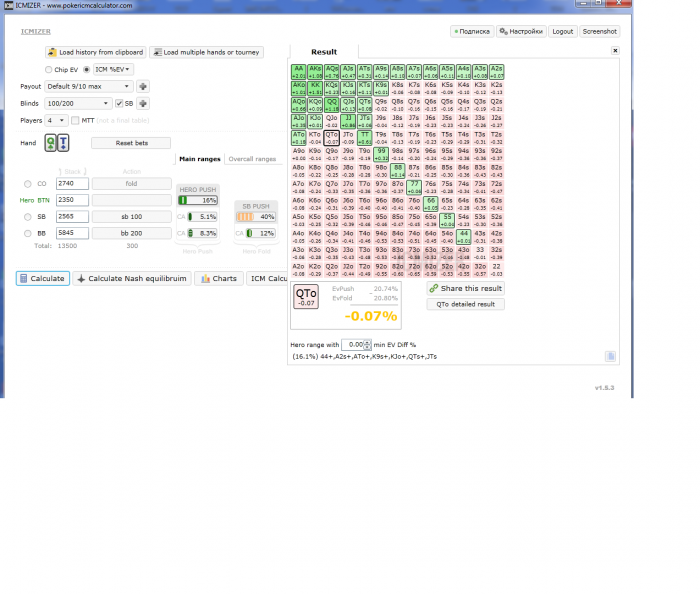Select the SB player radio button

pos(28,217)
